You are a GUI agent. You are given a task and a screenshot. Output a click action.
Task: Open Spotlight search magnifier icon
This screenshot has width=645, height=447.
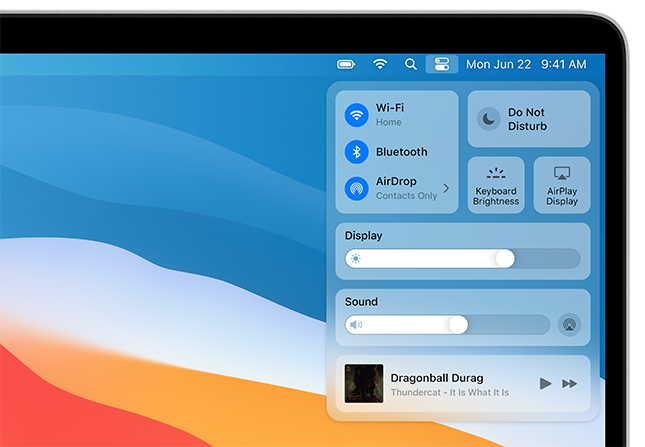coord(411,65)
